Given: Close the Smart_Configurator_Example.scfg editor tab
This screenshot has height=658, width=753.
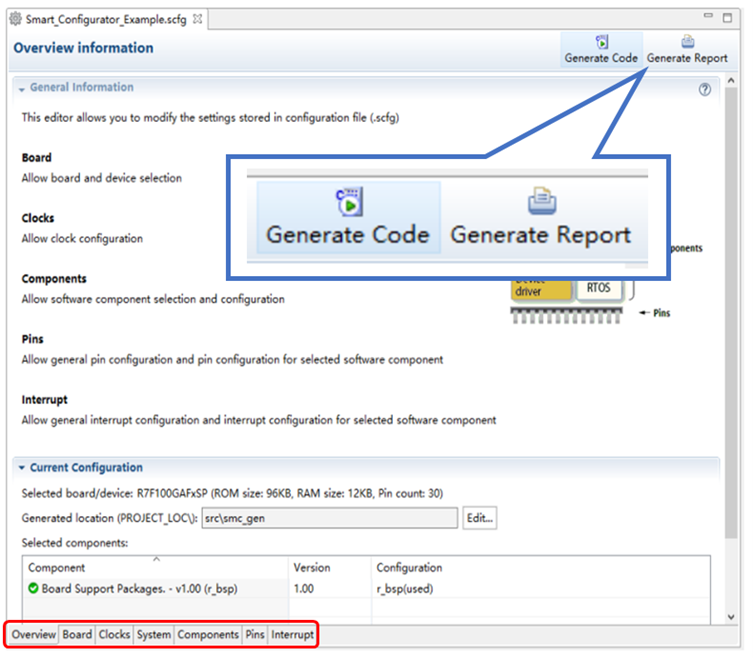Looking at the screenshot, I should tap(197, 19).
